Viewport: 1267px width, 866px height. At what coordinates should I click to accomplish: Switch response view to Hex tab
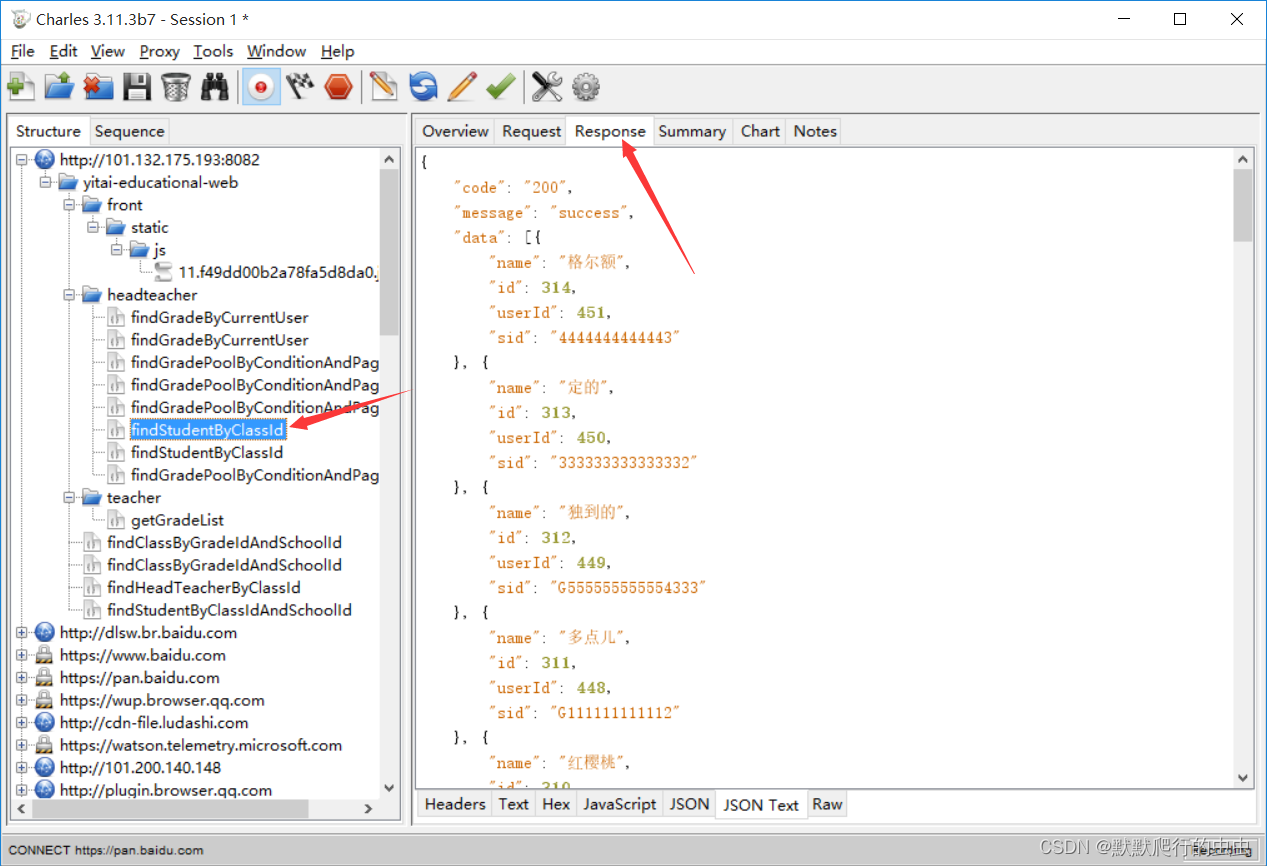coord(556,804)
